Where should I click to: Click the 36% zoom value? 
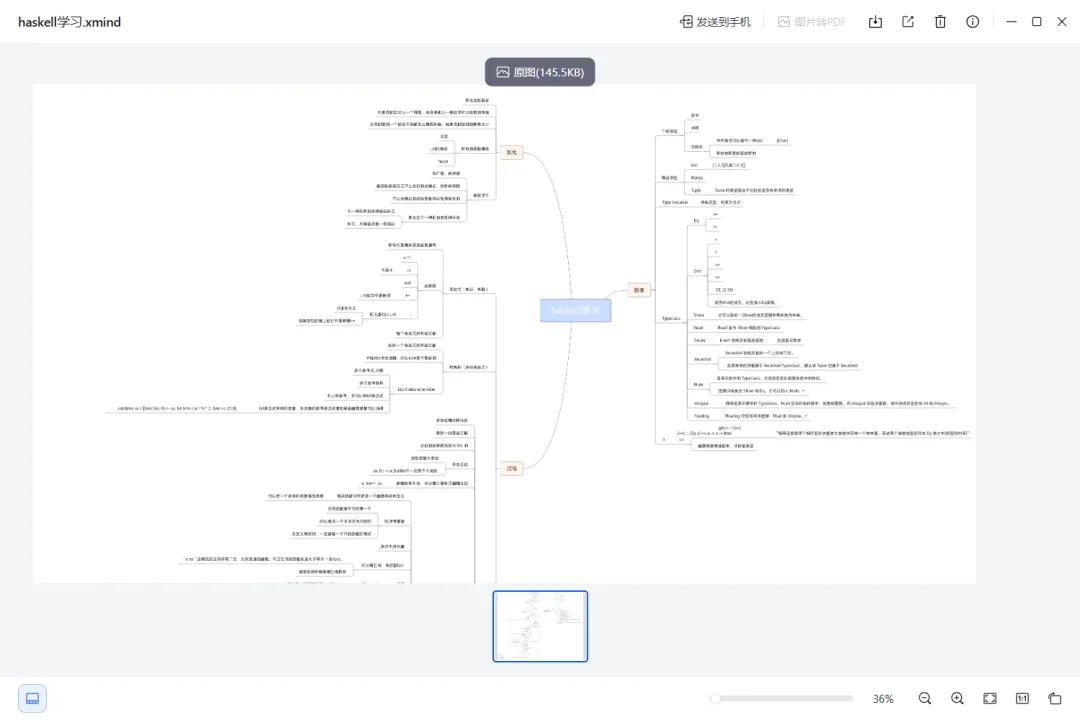[x=883, y=699]
